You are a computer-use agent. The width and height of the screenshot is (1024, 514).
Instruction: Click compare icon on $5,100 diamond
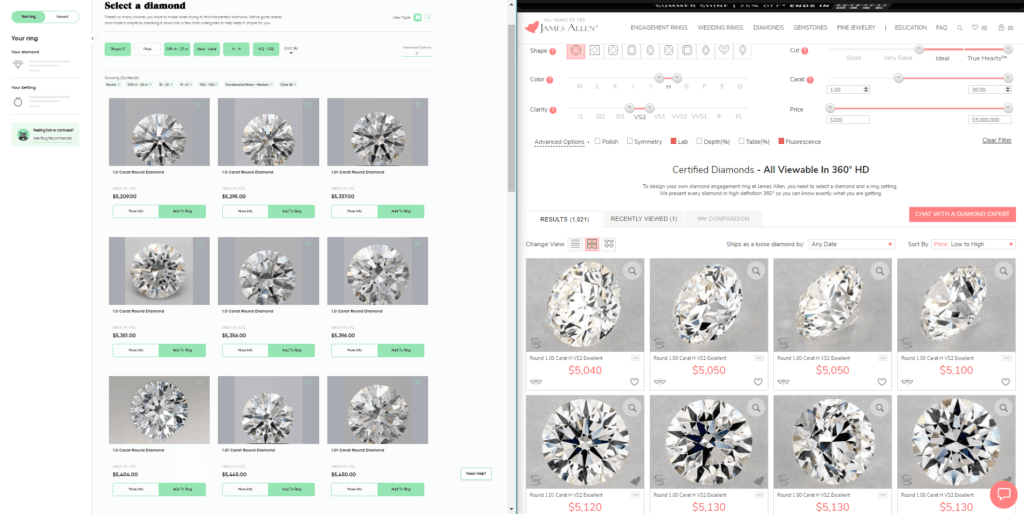click(907, 382)
